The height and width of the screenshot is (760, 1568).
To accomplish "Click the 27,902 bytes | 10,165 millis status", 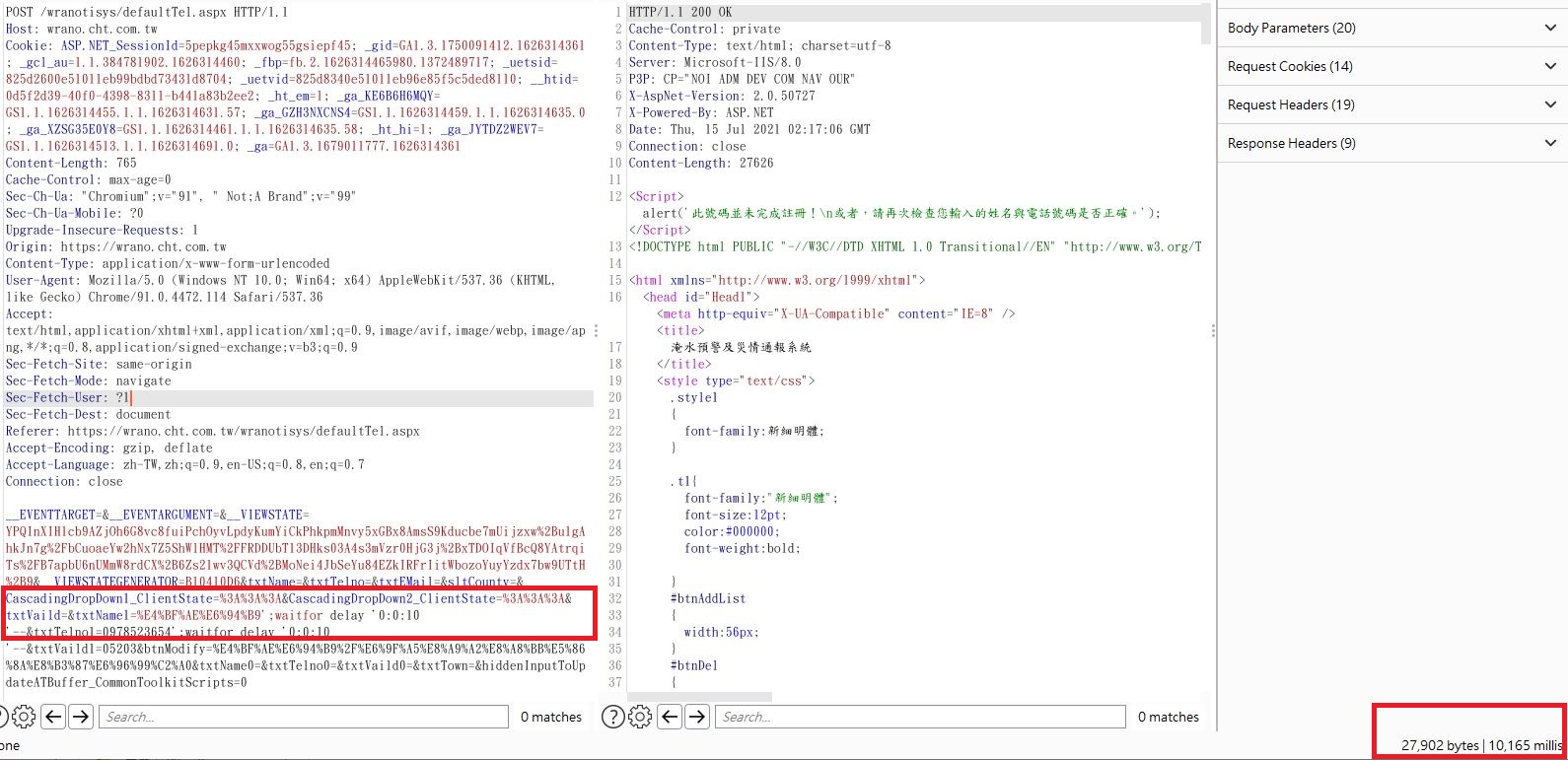I will [x=1481, y=745].
